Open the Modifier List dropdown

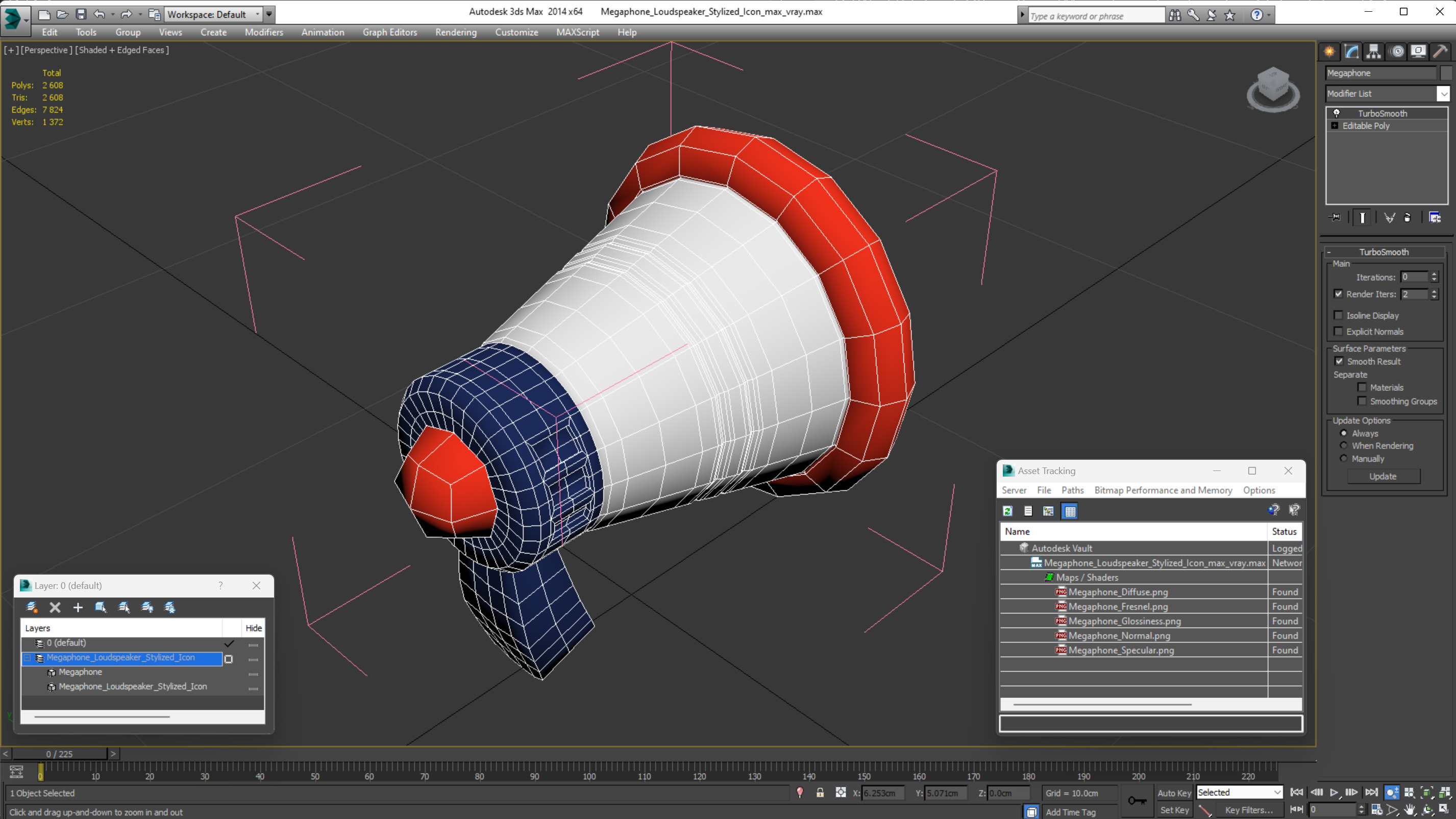(x=1443, y=93)
